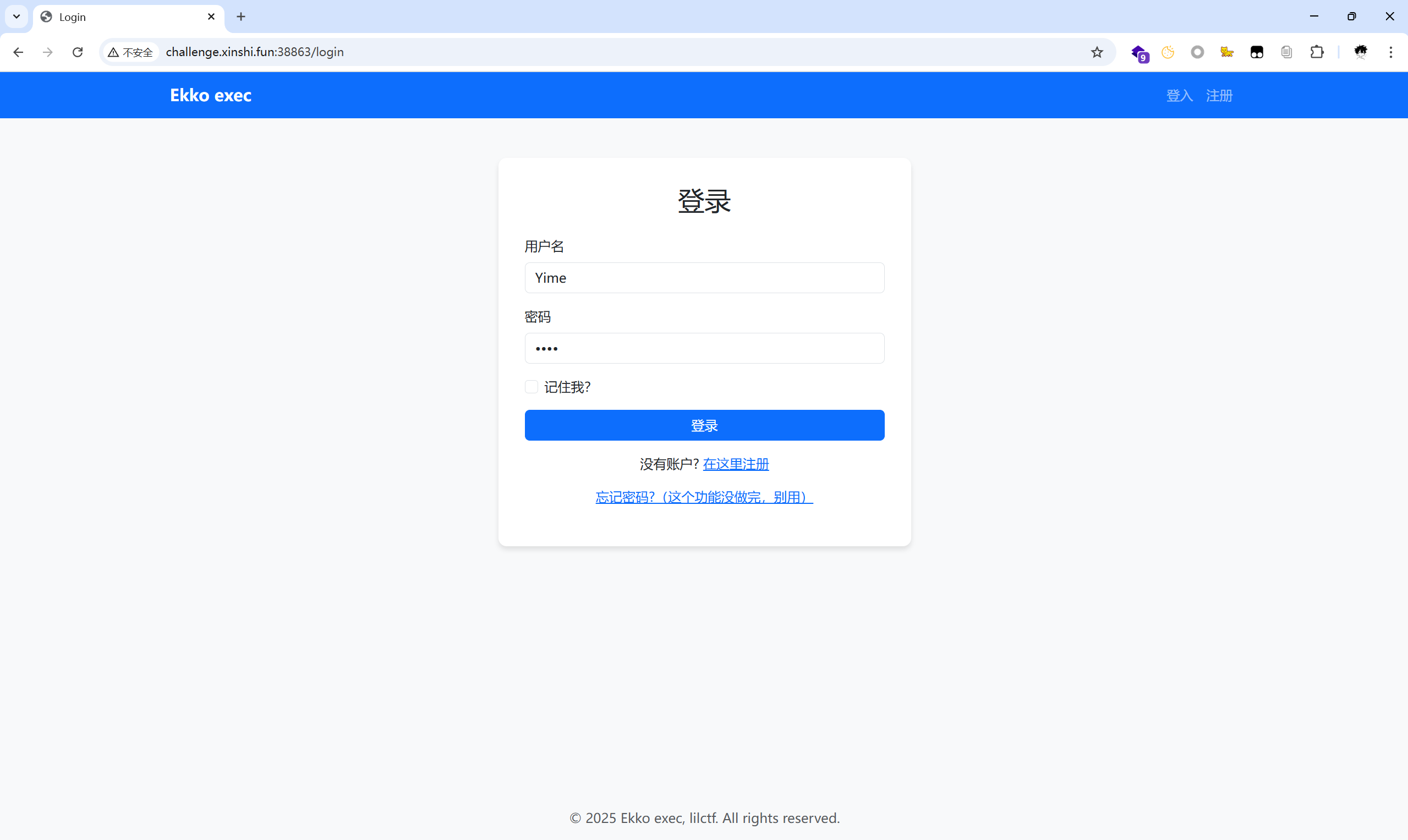Open Chrome three-dot menu
Image resolution: width=1408 pixels, height=840 pixels.
point(1390,52)
